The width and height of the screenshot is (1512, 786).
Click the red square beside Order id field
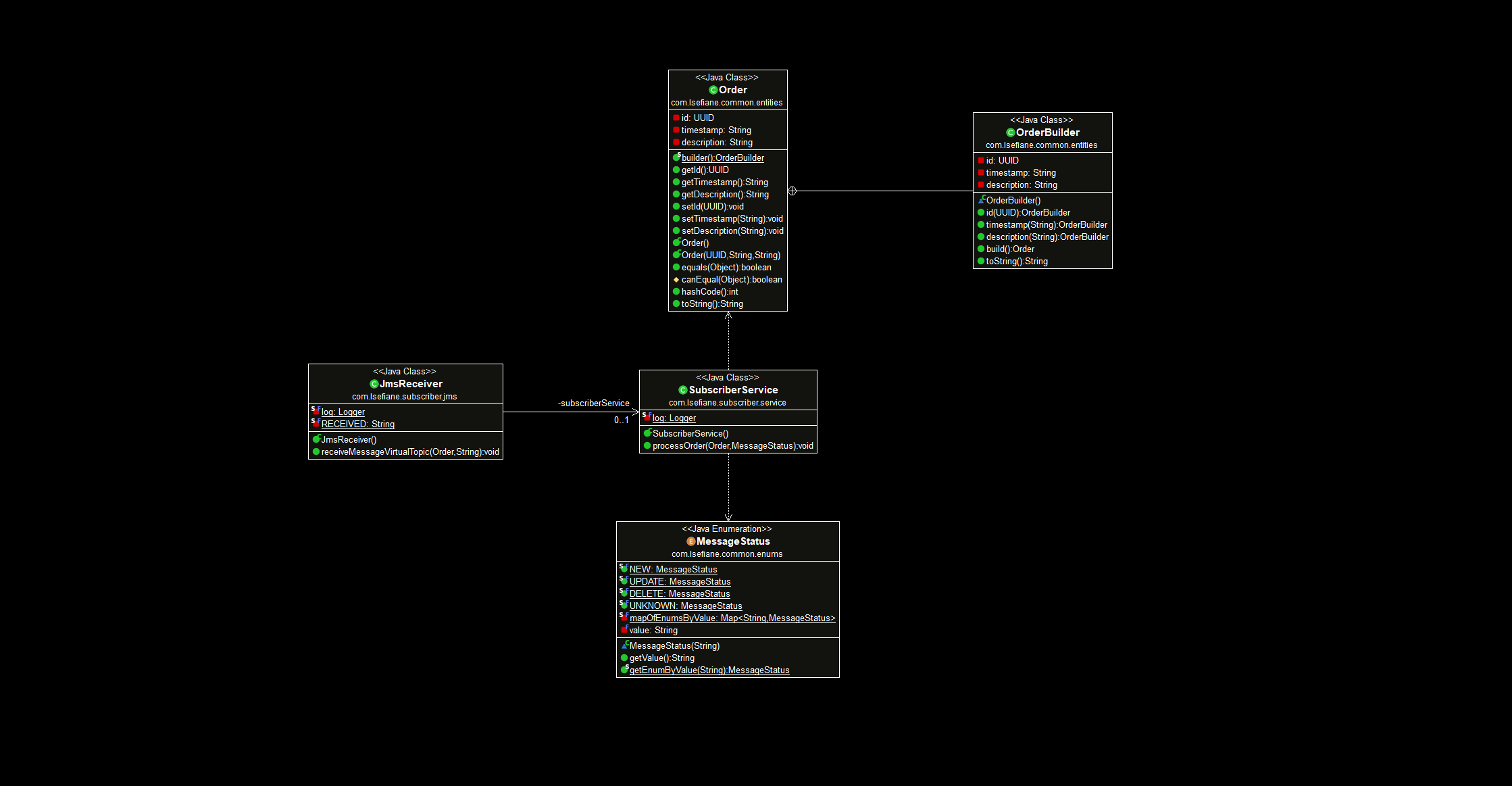pos(676,118)
